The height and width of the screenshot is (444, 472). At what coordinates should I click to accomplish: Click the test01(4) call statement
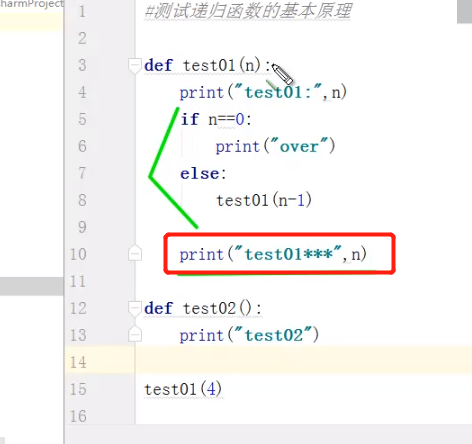(x=183, y=389)
